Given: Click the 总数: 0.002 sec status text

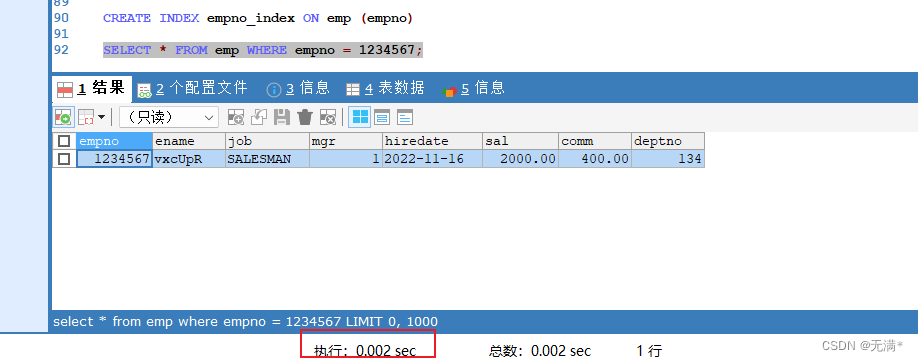Looking at the screenshot, I should click(540, 351).
